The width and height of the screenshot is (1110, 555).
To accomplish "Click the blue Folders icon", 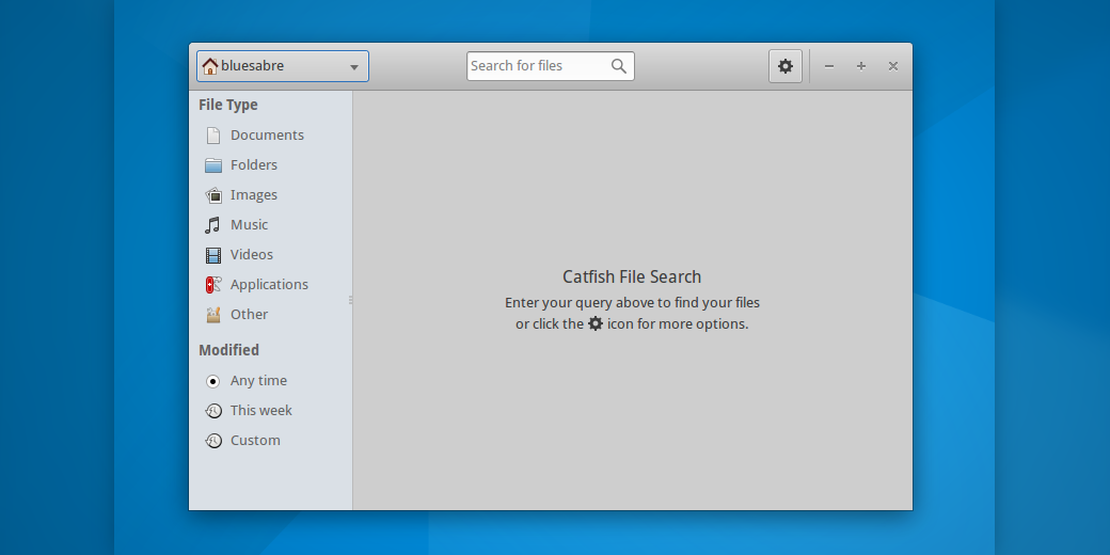I will (213, 165).
